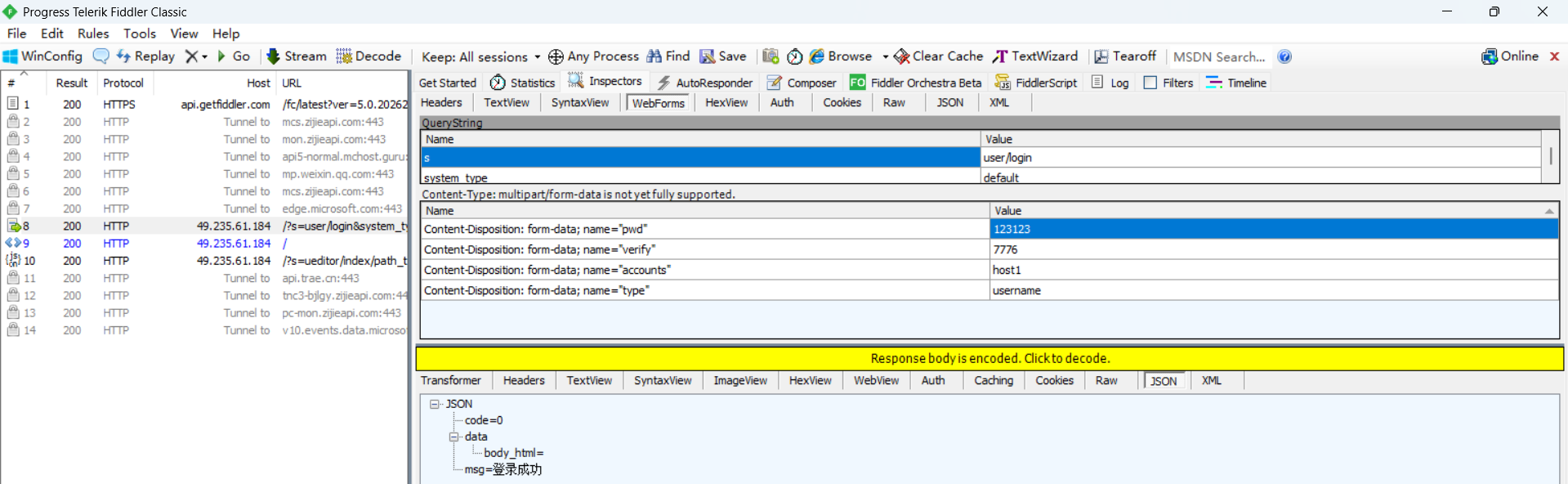This screenshot has height=484, width=1568.
Task: Click the Browse button
Action: pyautogui.click(x=841, y=56)
